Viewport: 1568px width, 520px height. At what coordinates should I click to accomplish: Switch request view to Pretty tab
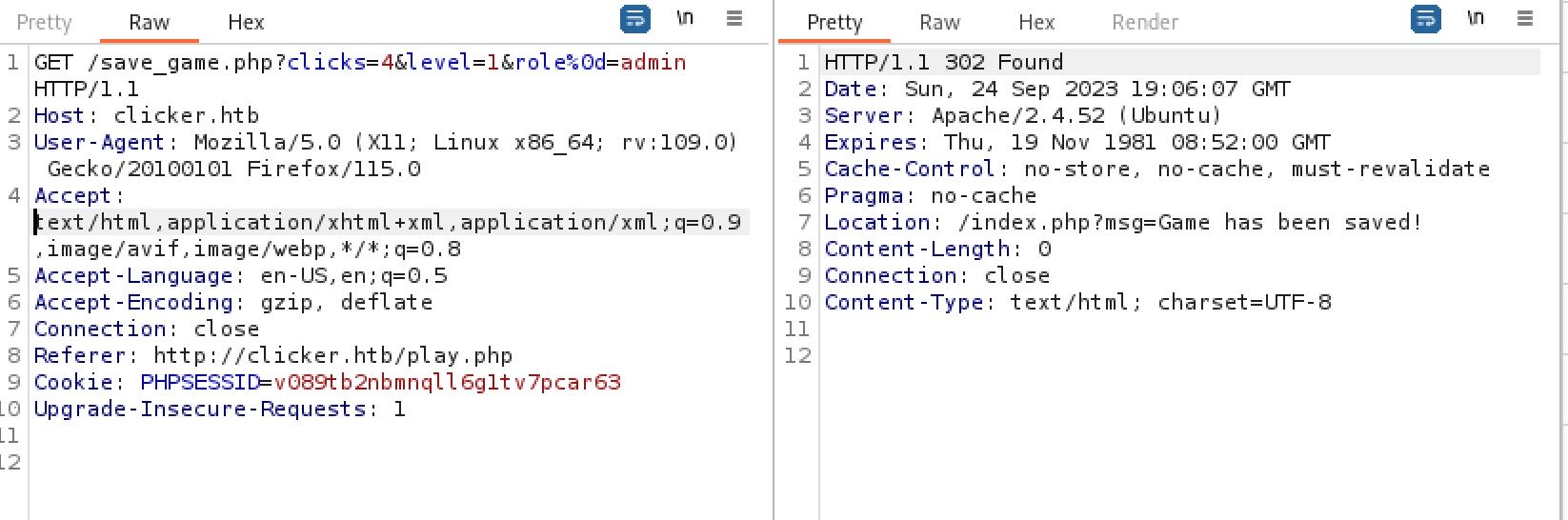[45, 22]
